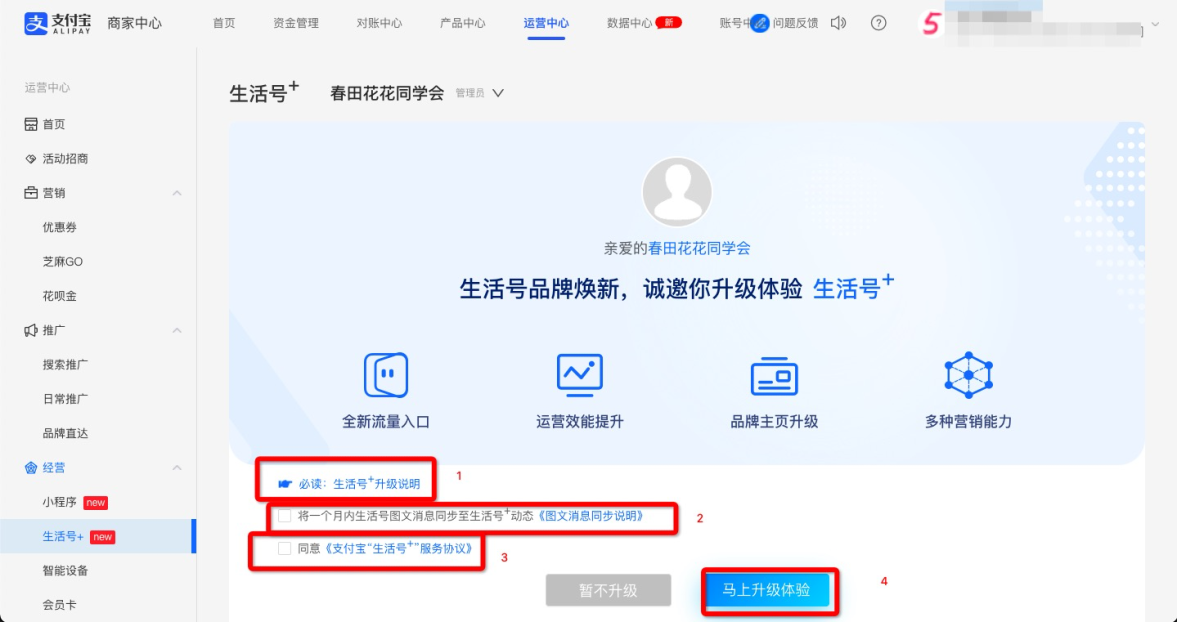Image resolution: width=1177 pixels, height=622 pixels.
Task: Click the new badge next to 小程序
Action: pyautogui.click(x=95, y=503)
